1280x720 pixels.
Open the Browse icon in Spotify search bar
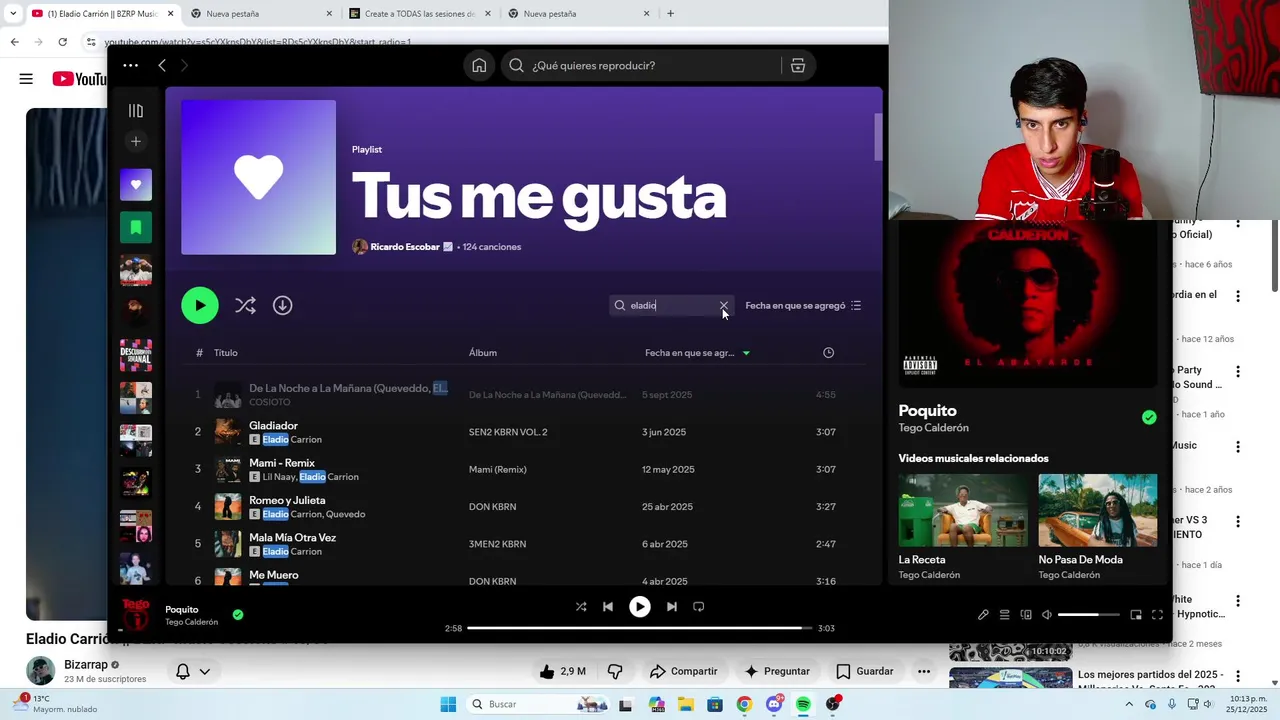tap(798, 65)
